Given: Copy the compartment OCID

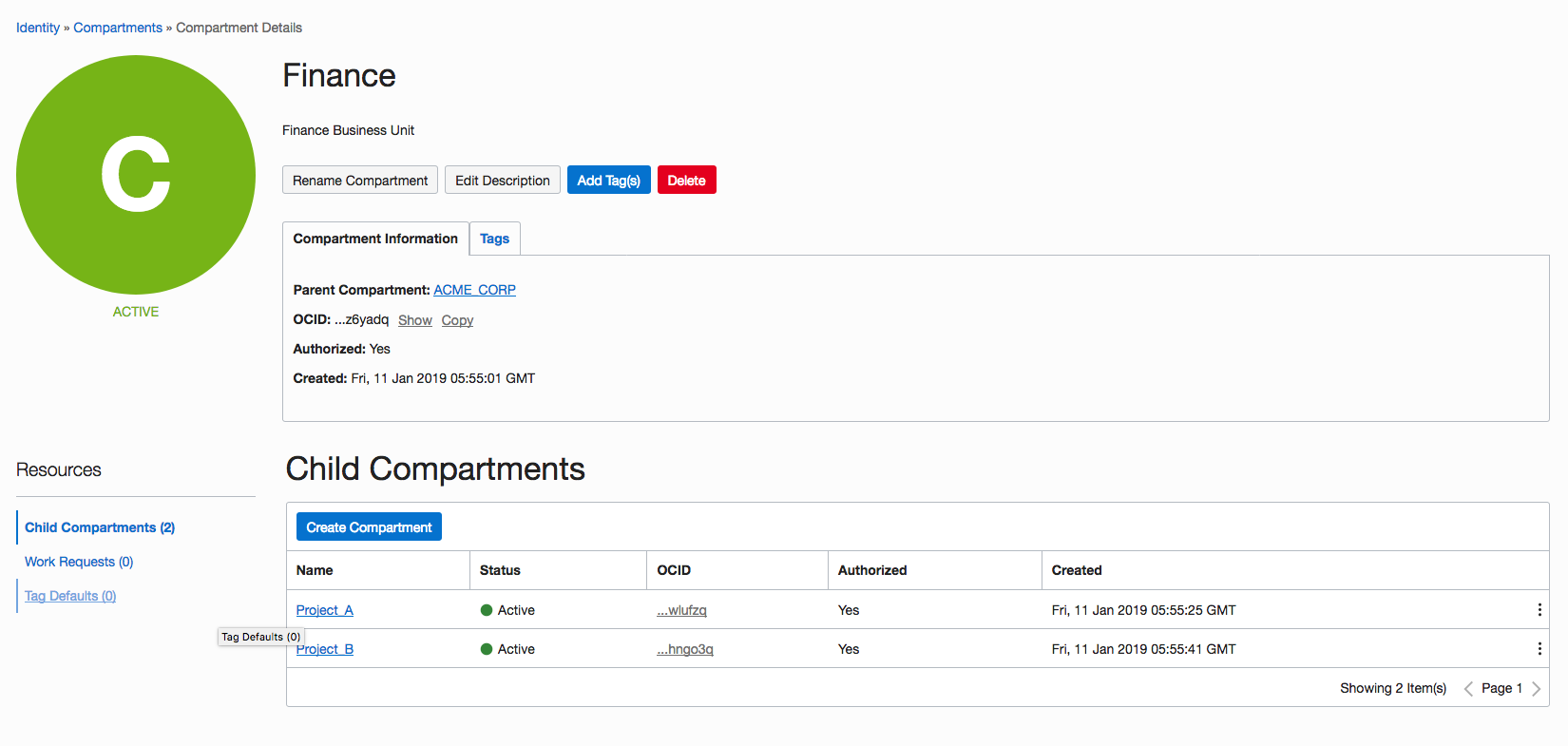Looking at the screenshot, I should click(457, 320).
